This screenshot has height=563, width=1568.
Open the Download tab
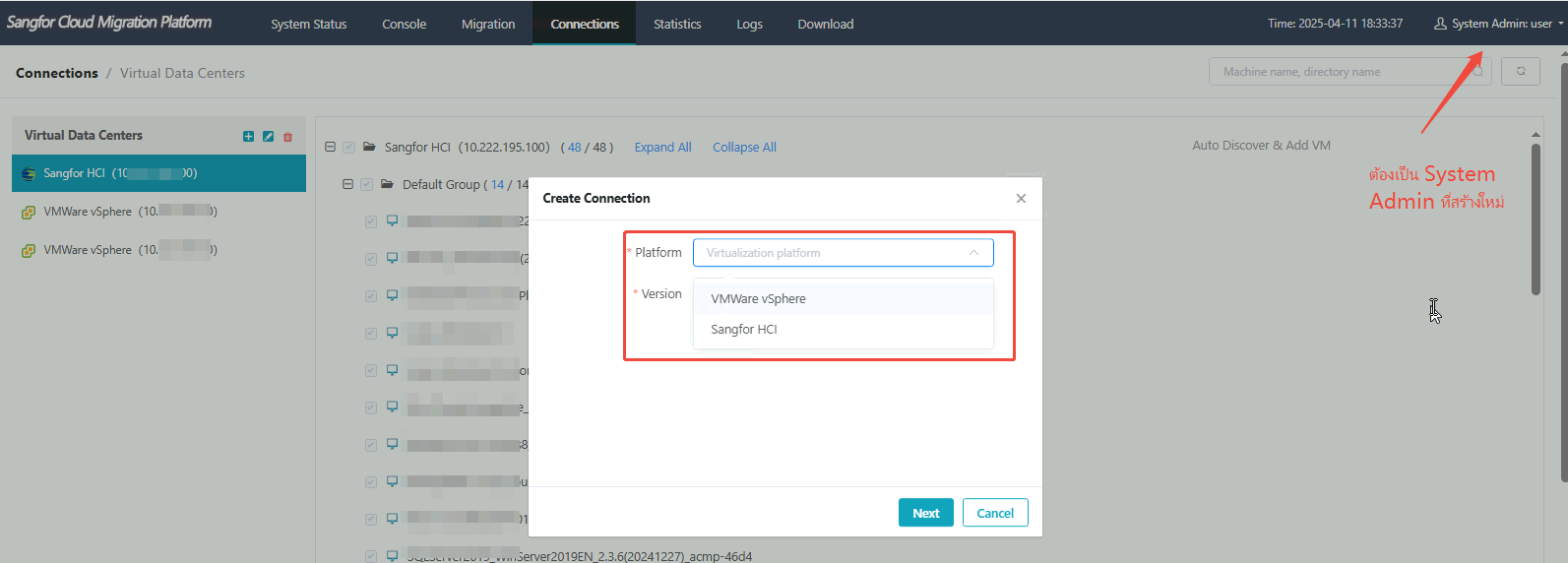826,24
